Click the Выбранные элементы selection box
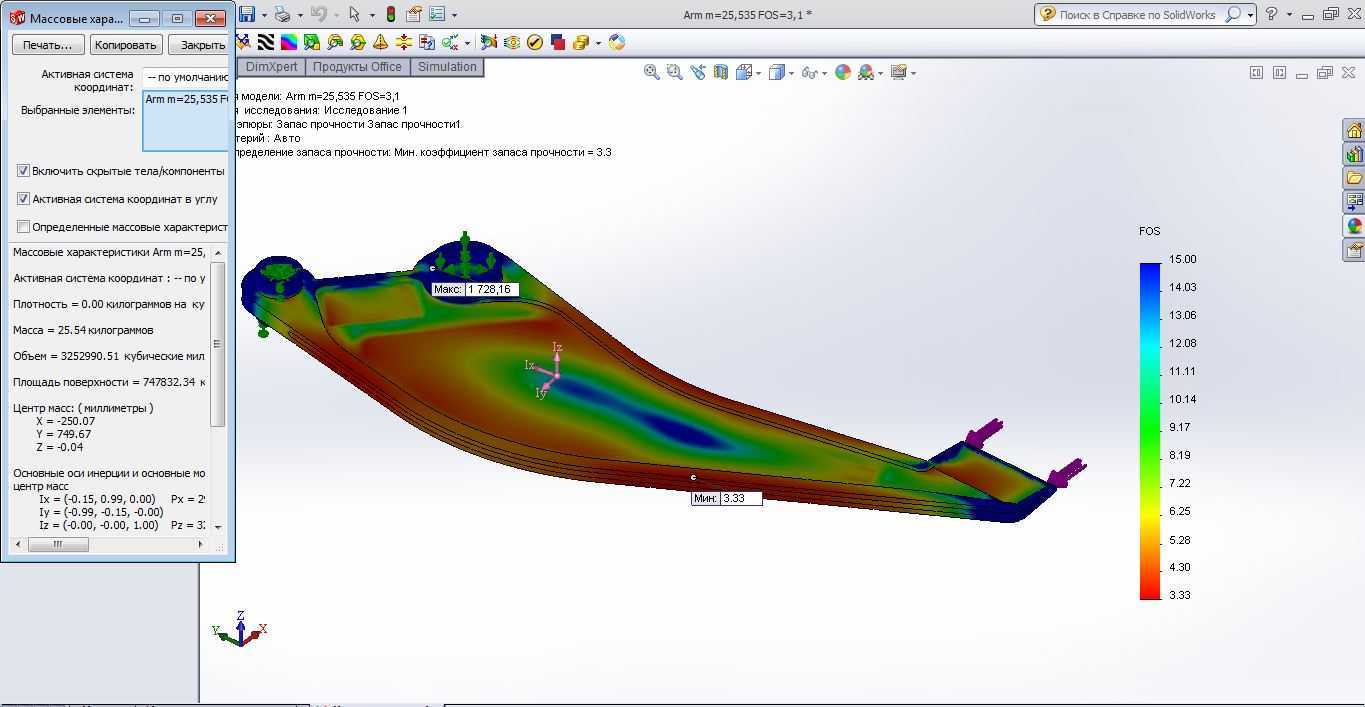1365x707 pixels. click(186, 121)
